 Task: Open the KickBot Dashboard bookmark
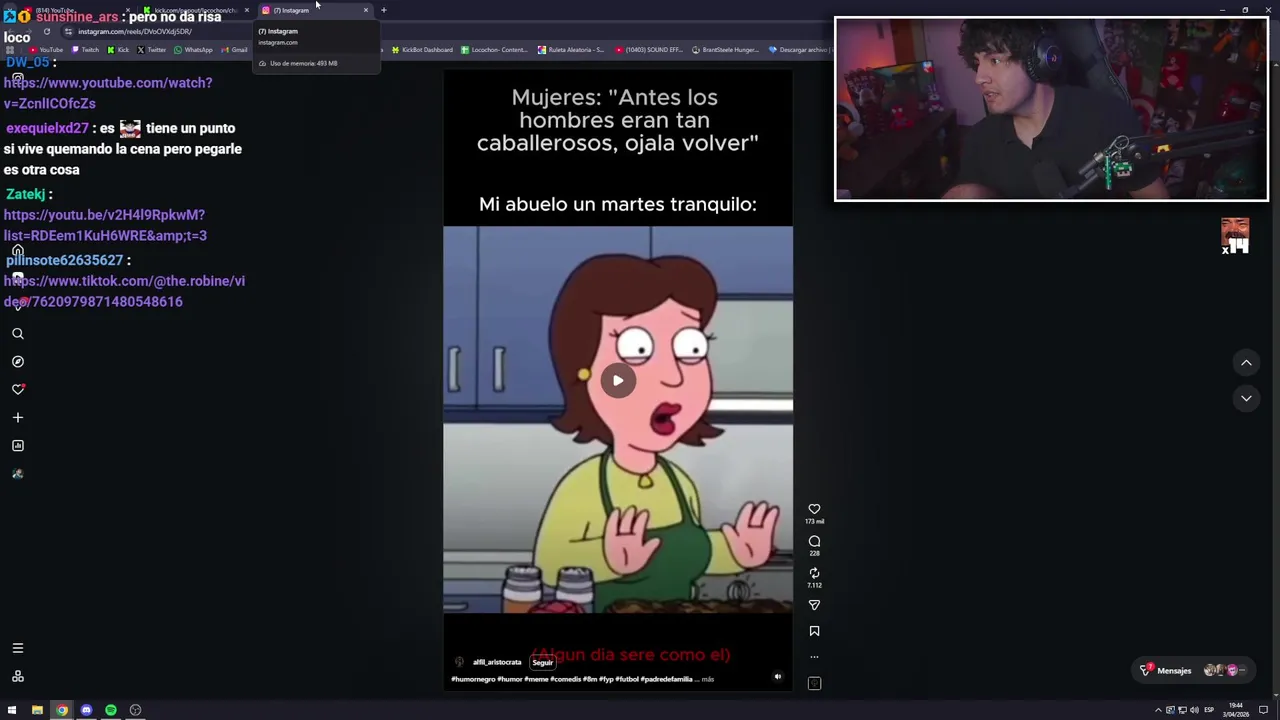click(422, 49)
